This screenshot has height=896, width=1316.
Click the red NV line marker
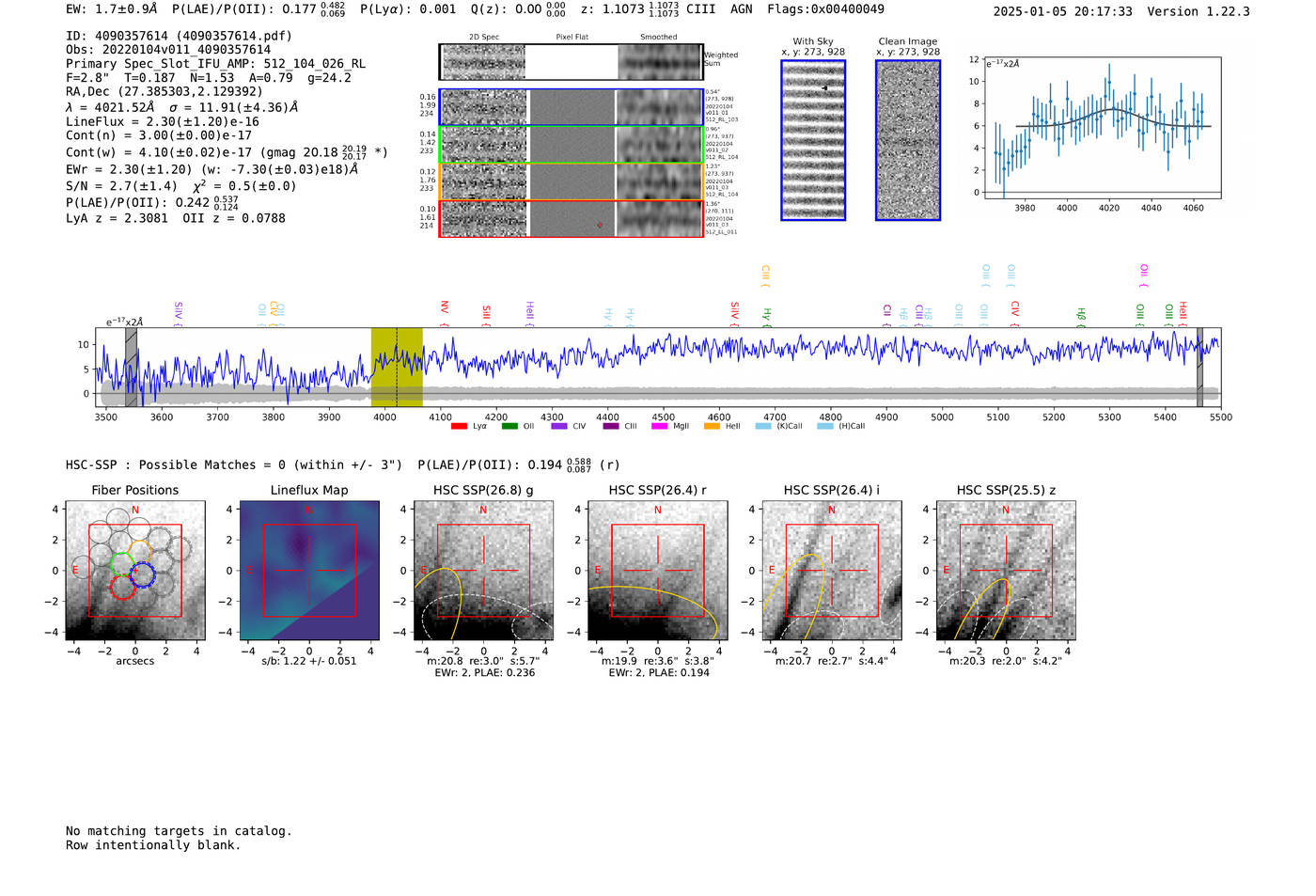pos(445,313)
